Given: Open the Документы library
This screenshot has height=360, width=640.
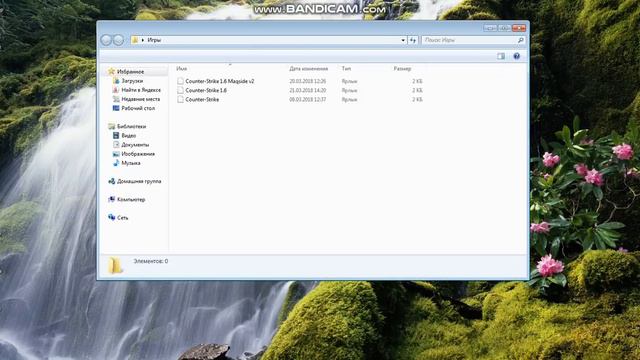Looking at the screenshot, I should [x=135, y=144].
